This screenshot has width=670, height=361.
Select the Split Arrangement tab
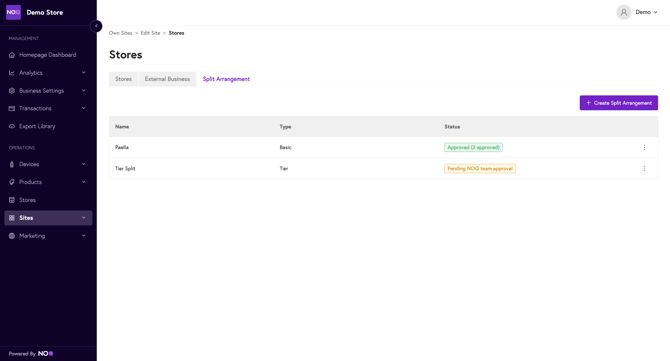pyautogui.click(x=226, y=79)
